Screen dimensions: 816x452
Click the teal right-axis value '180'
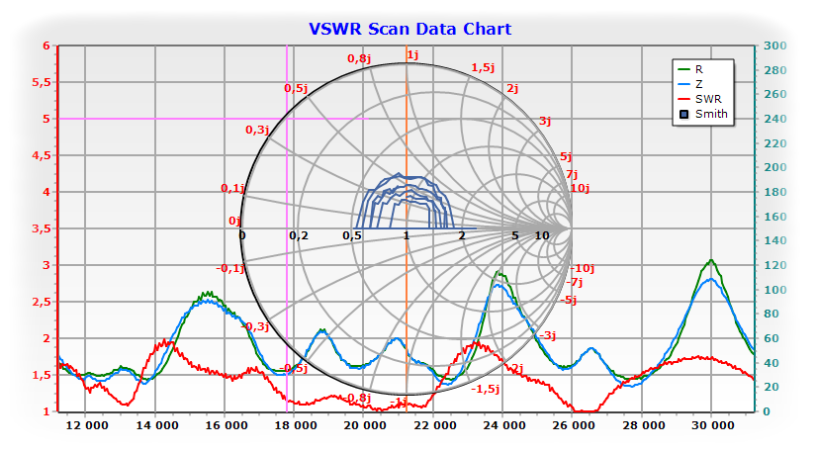point(775,192)
